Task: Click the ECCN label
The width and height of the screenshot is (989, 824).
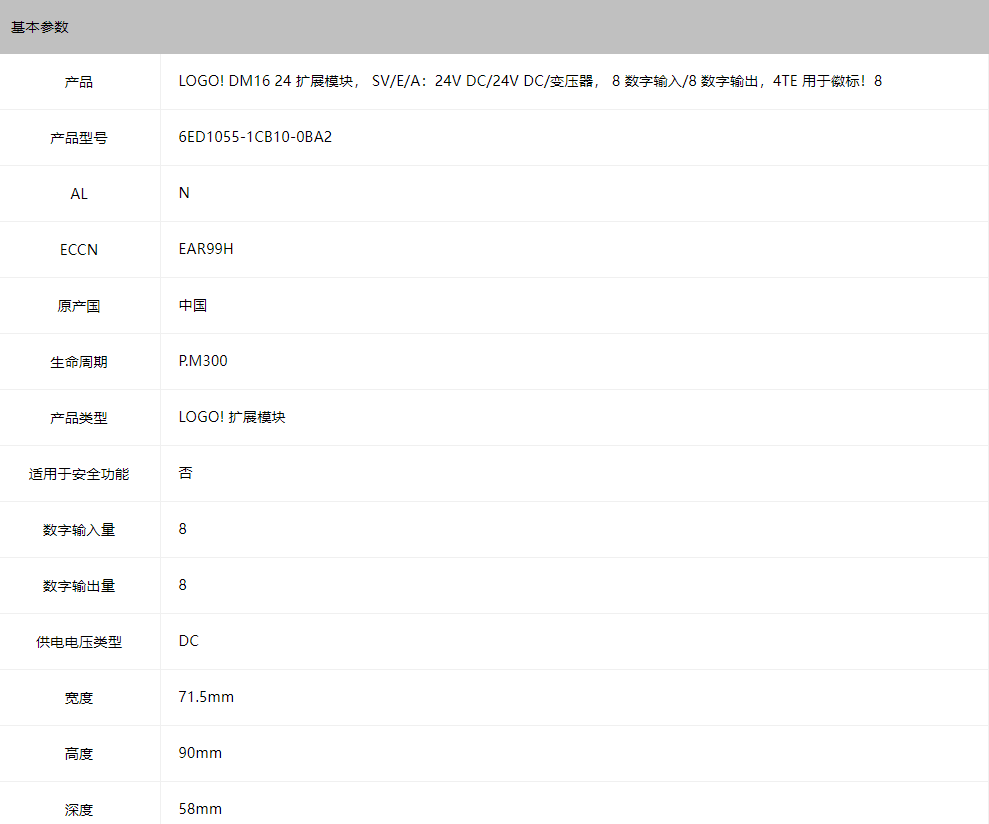Action: point(79,250)
